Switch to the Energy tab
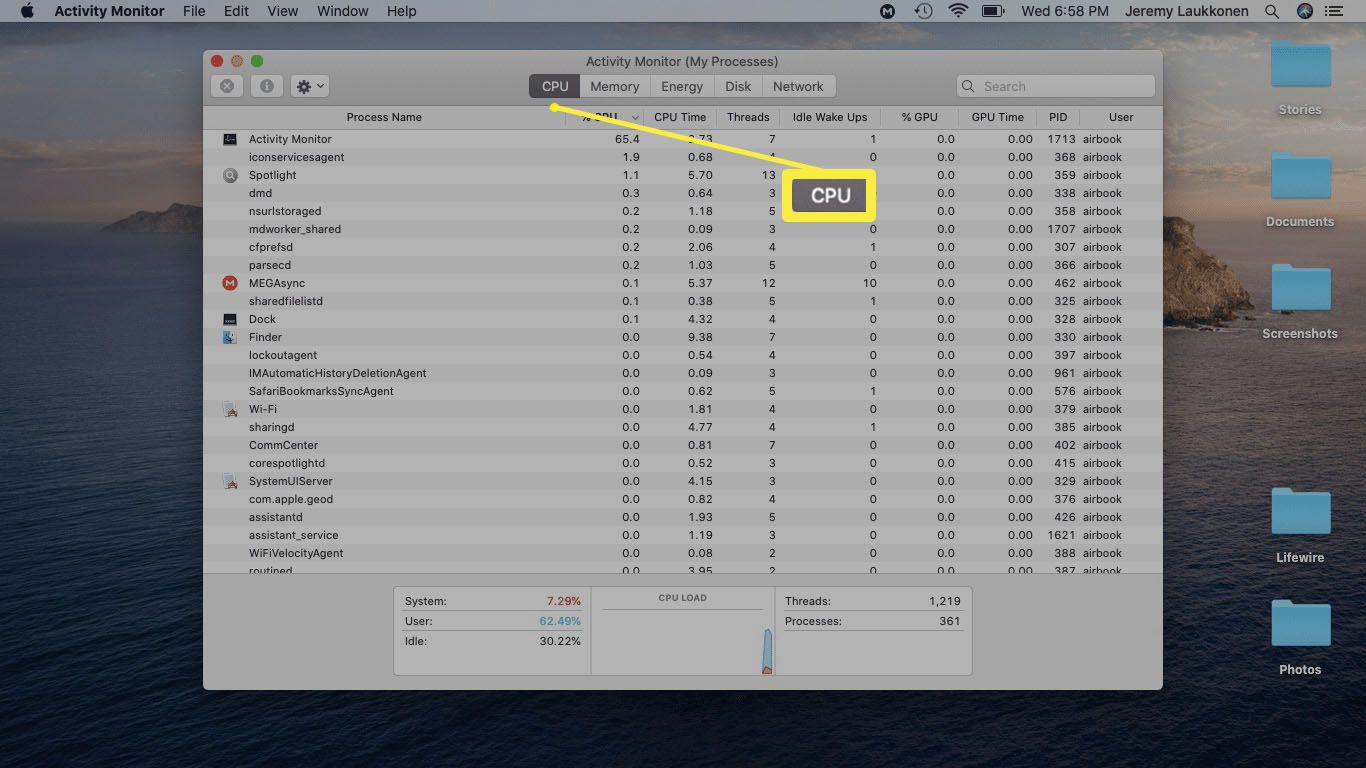 (x=682, y=86)
